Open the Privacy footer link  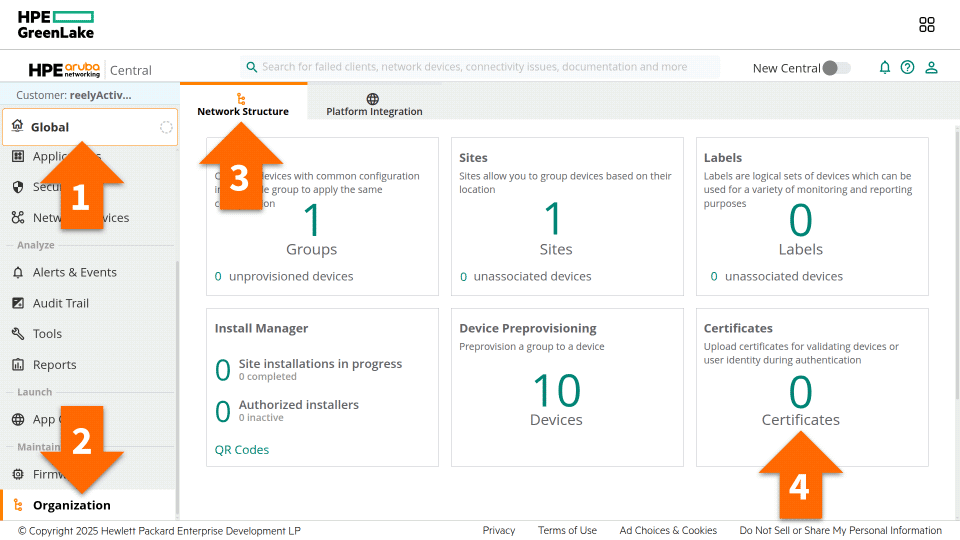coord(498,530)
